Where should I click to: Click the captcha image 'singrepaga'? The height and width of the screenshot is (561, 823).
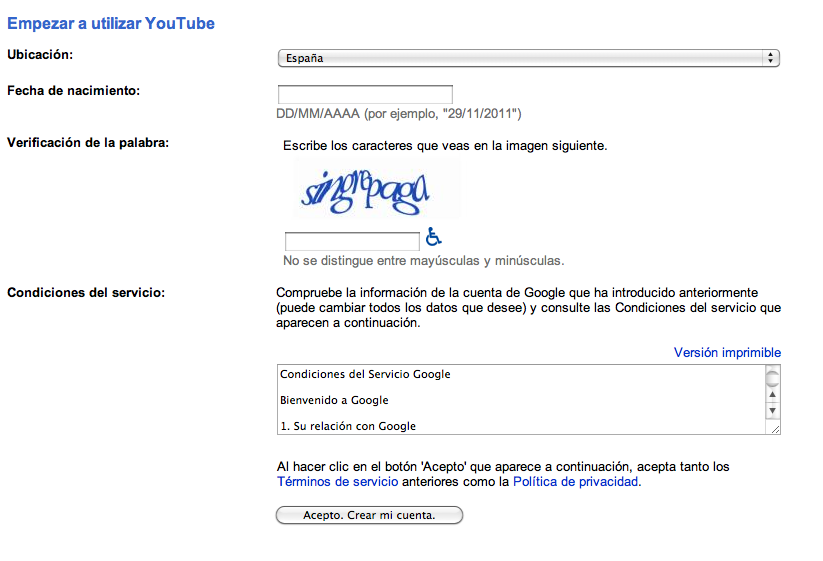376,188
